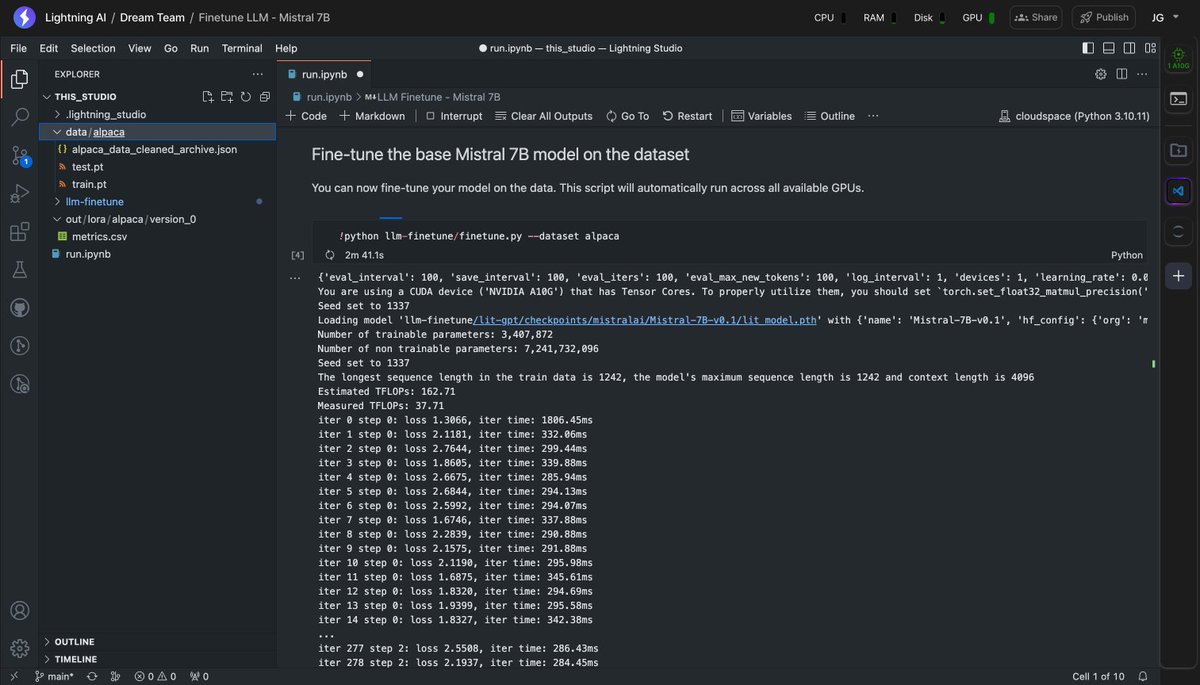This screenshot has height=685, width=1200.
Task: Interrupt the running kernel
Action: pos(453,116)
